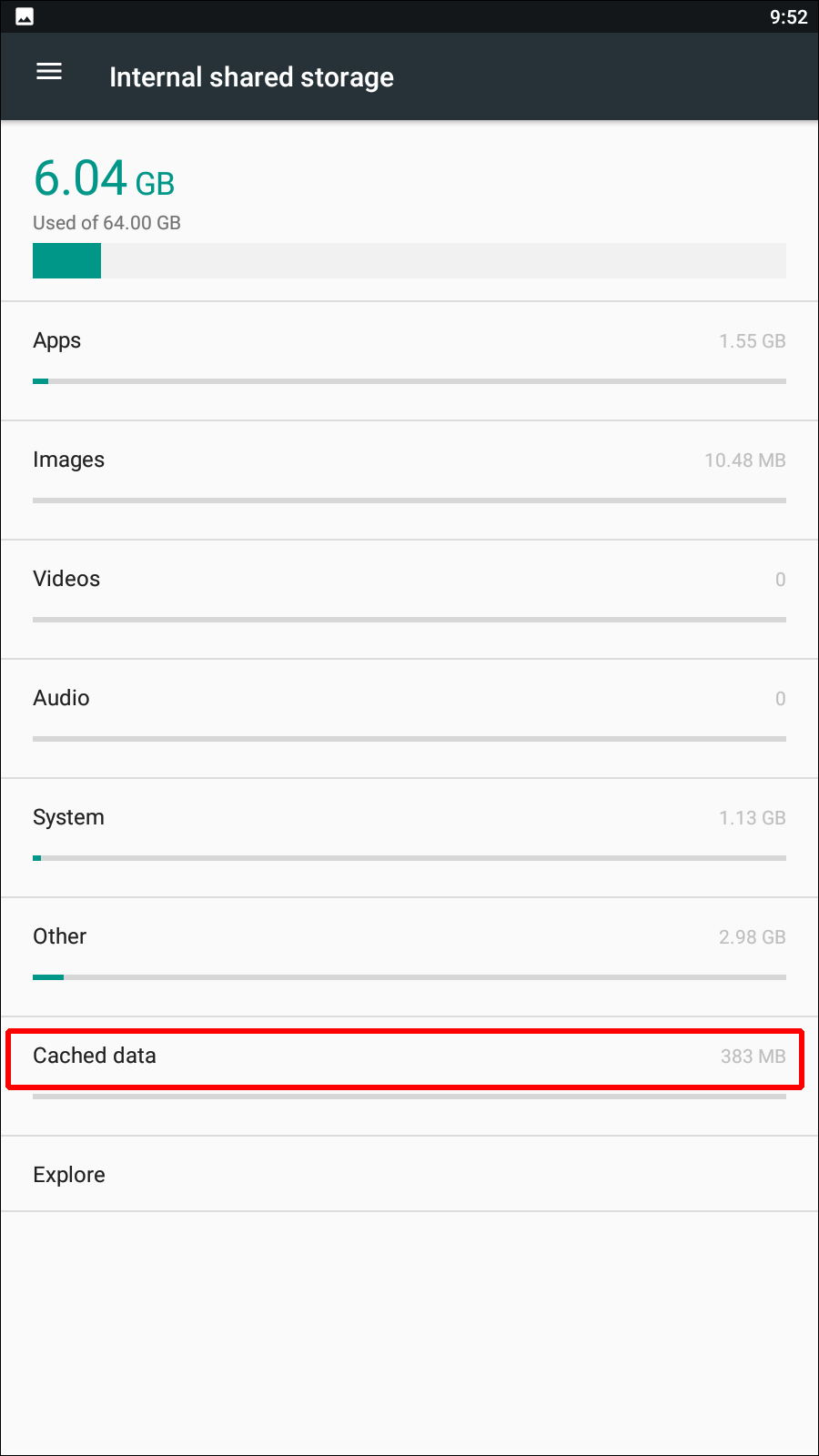819x1456 pixels.
Task: Click the 383 MB cached data value
Action: pyautogui.click(x=753, y=1057)
